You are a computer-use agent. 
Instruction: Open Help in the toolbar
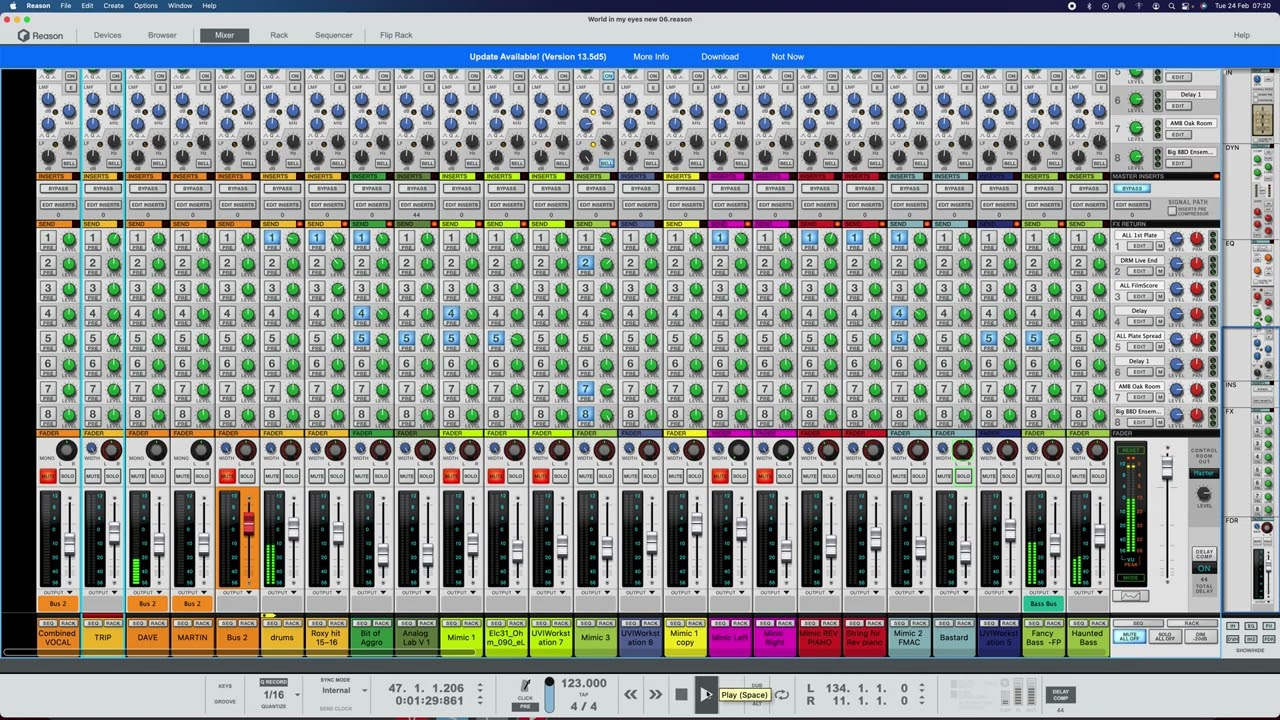1242,35
